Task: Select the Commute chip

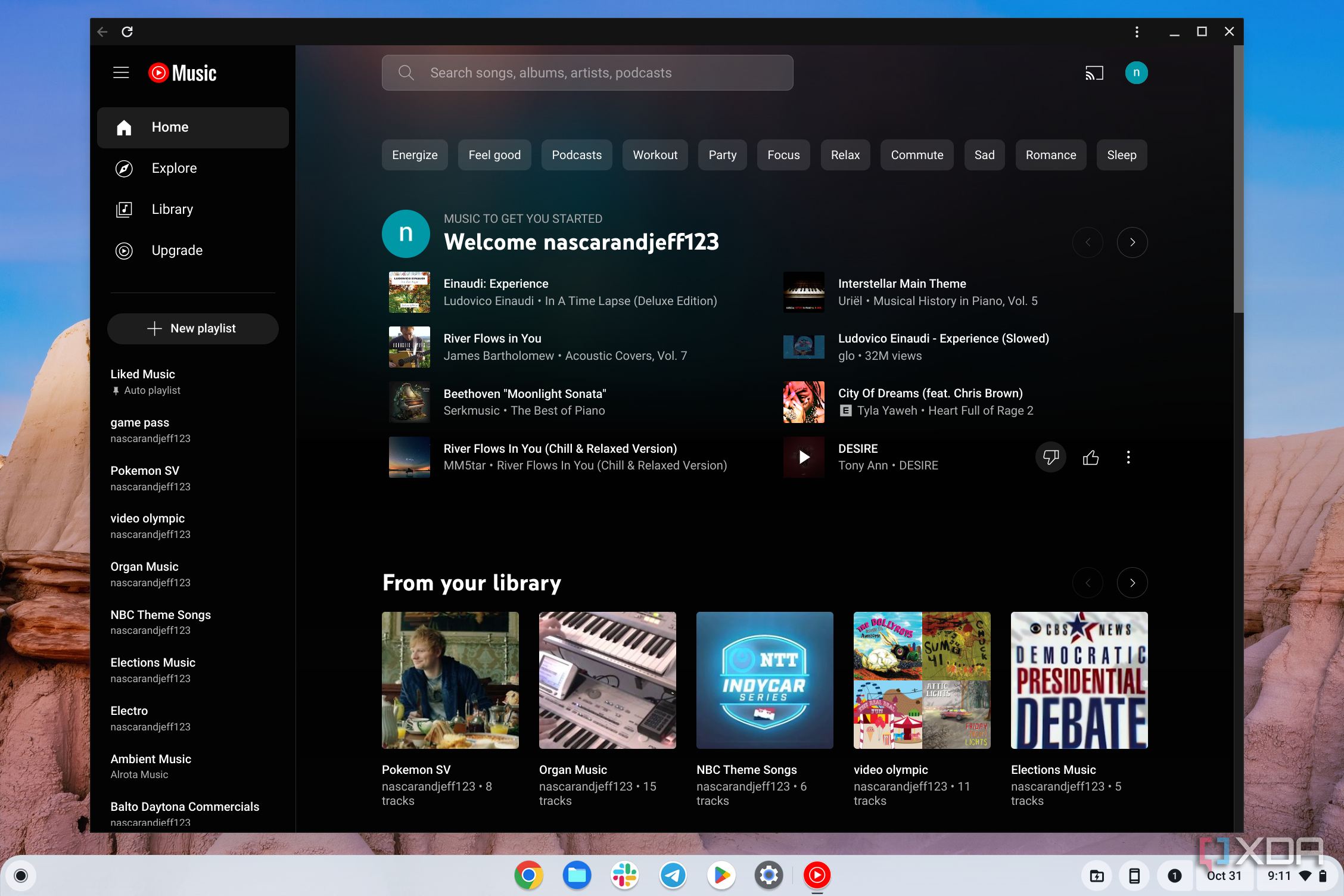Action: click(x=917, y=155)
